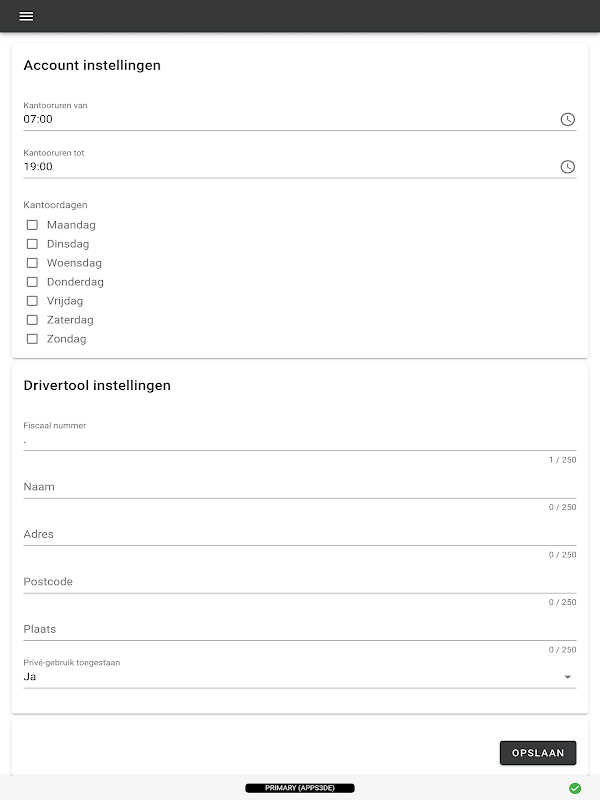Edit the Kantooruren van time value

click(280, 119)
